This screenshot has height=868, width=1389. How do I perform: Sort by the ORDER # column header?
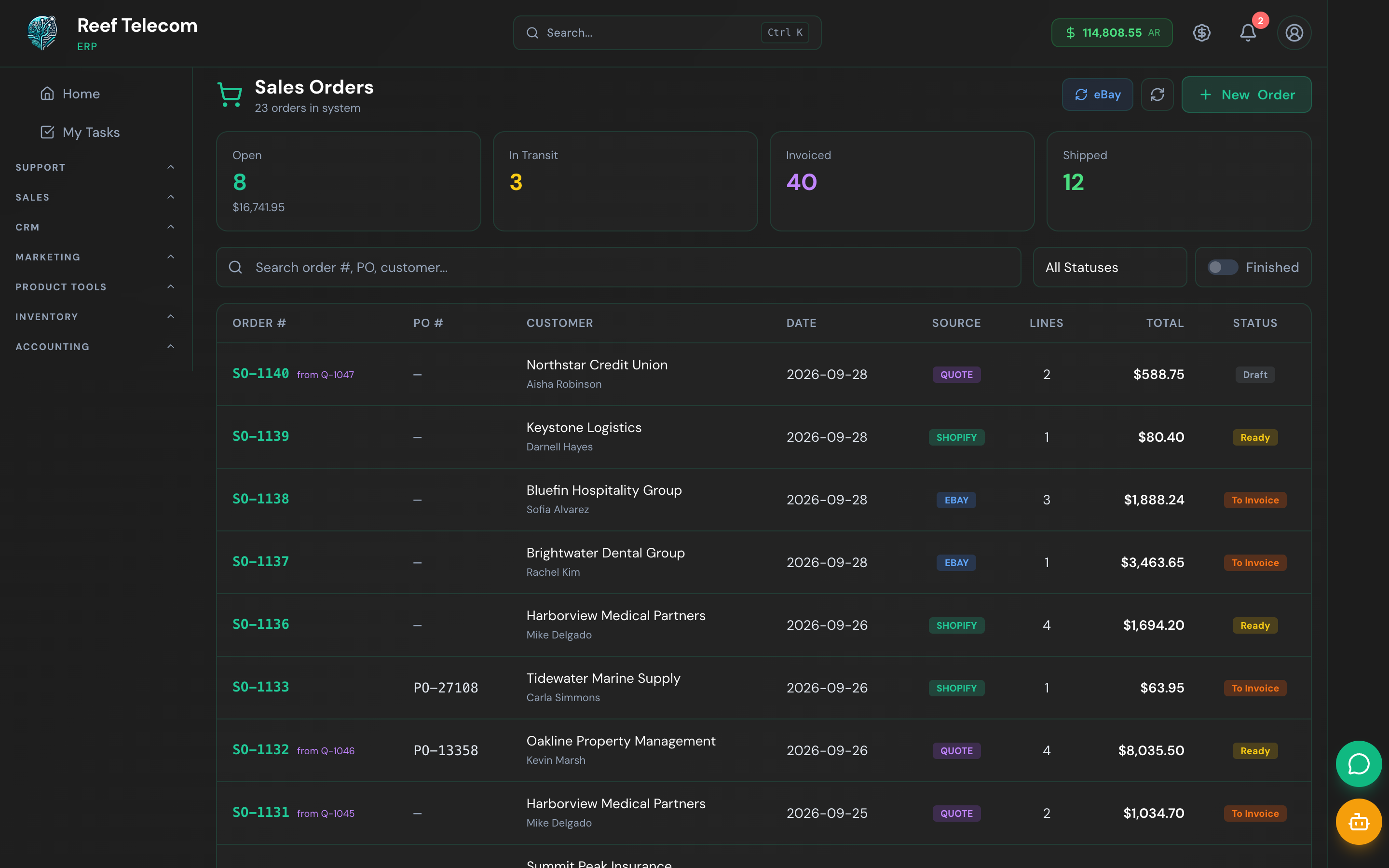tap(259, 323)
